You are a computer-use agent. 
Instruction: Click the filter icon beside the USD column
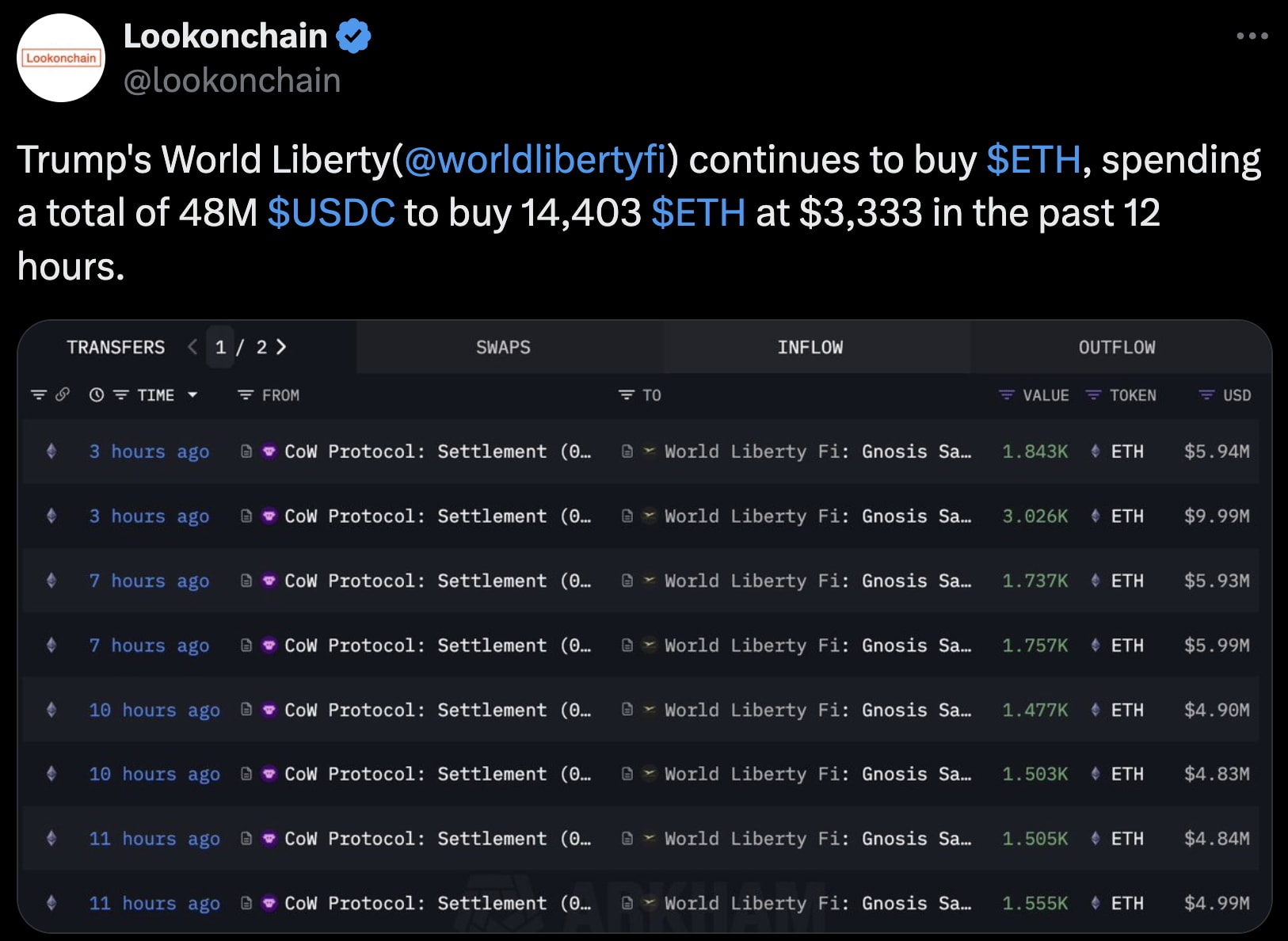pyautogui.click(x=1207, y=395)
